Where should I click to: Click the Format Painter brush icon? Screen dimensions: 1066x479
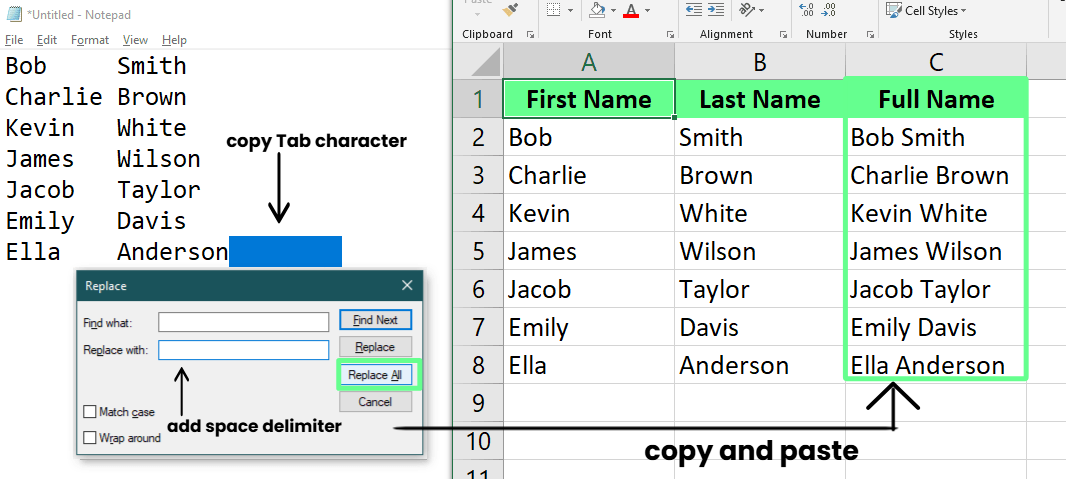pyautogui.click(x=511, y=9)
